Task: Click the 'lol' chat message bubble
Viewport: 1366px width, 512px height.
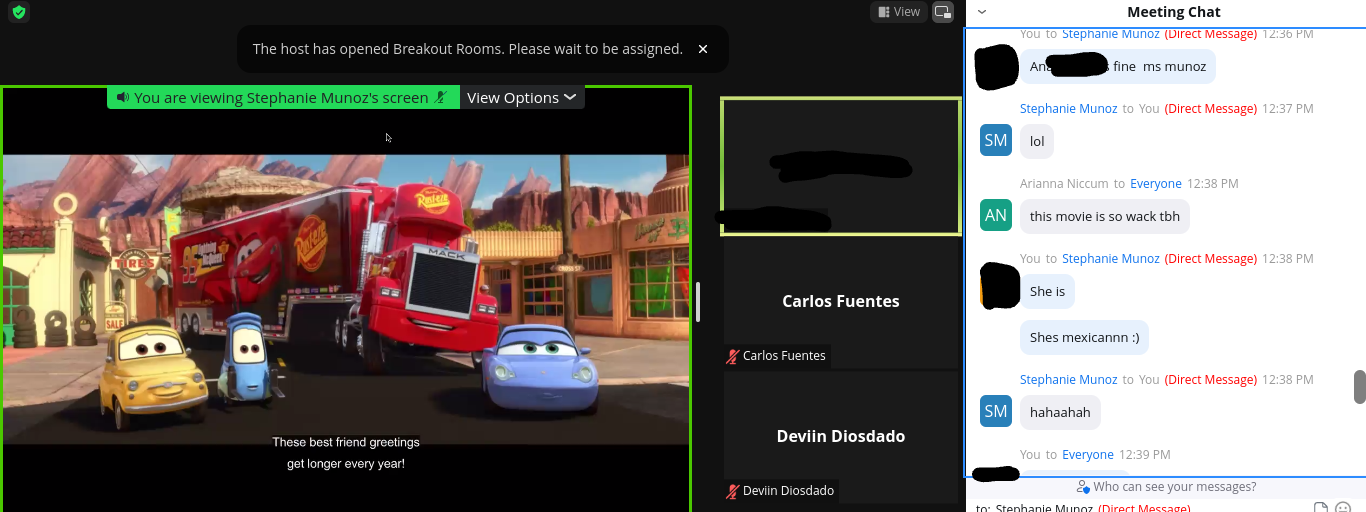Action: pos(1037,141)
